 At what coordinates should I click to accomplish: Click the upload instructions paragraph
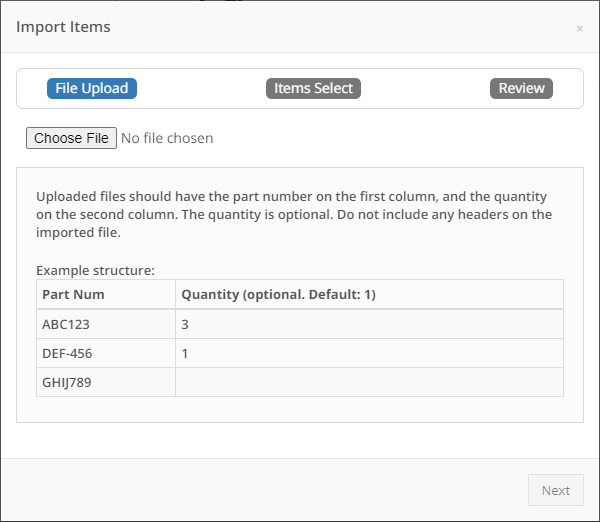click(x=294, y=214)
